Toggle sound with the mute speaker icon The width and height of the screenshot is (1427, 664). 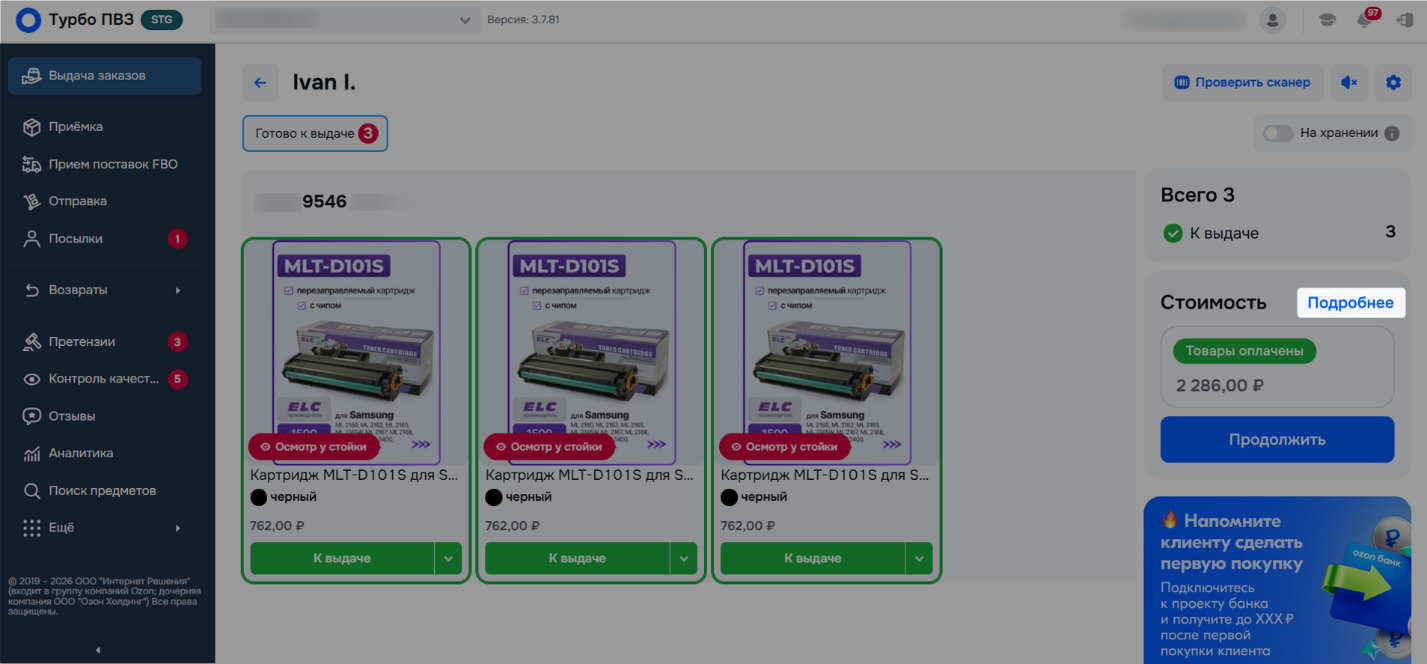tap(1349, 83)
